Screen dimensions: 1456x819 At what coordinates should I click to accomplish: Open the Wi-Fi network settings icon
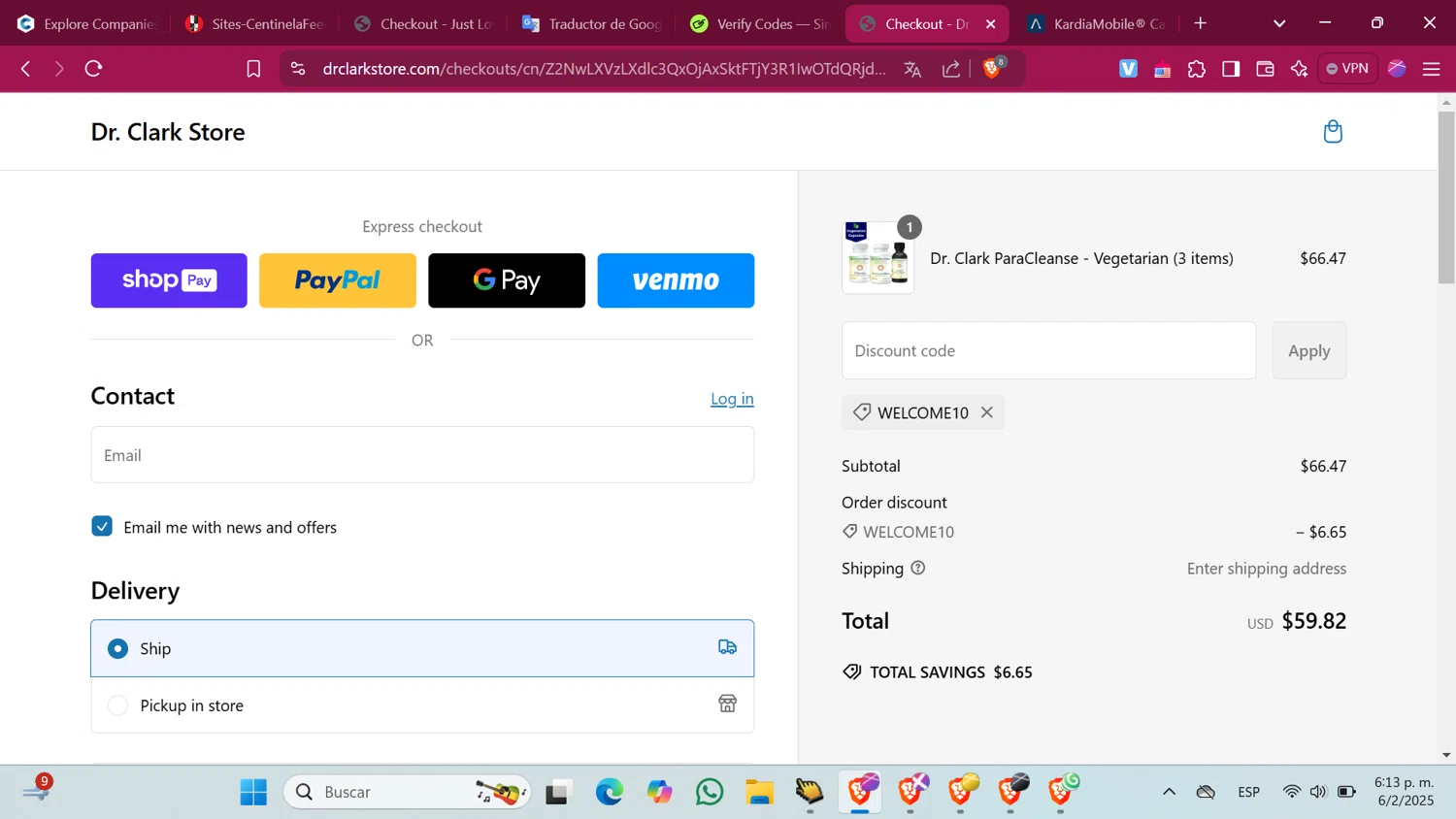(x=1291, y=792)
